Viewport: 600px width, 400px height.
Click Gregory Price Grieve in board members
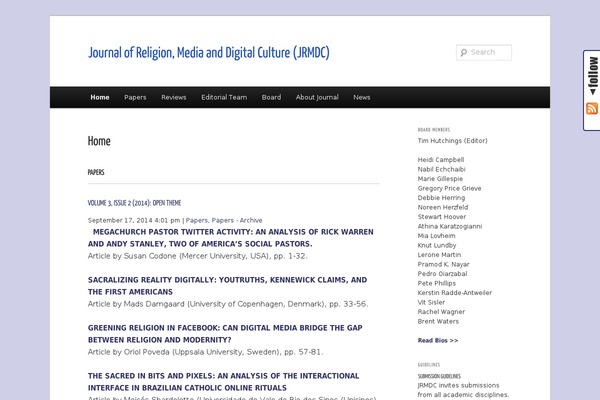[449, 188]
